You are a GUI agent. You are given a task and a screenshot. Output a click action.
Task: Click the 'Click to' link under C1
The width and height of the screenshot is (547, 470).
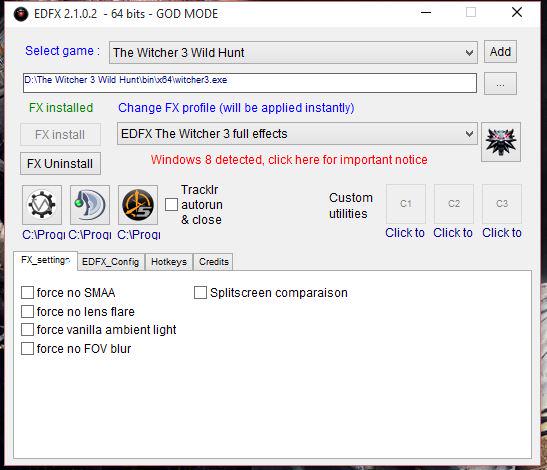pyautogui.click(x=405, y=233)
